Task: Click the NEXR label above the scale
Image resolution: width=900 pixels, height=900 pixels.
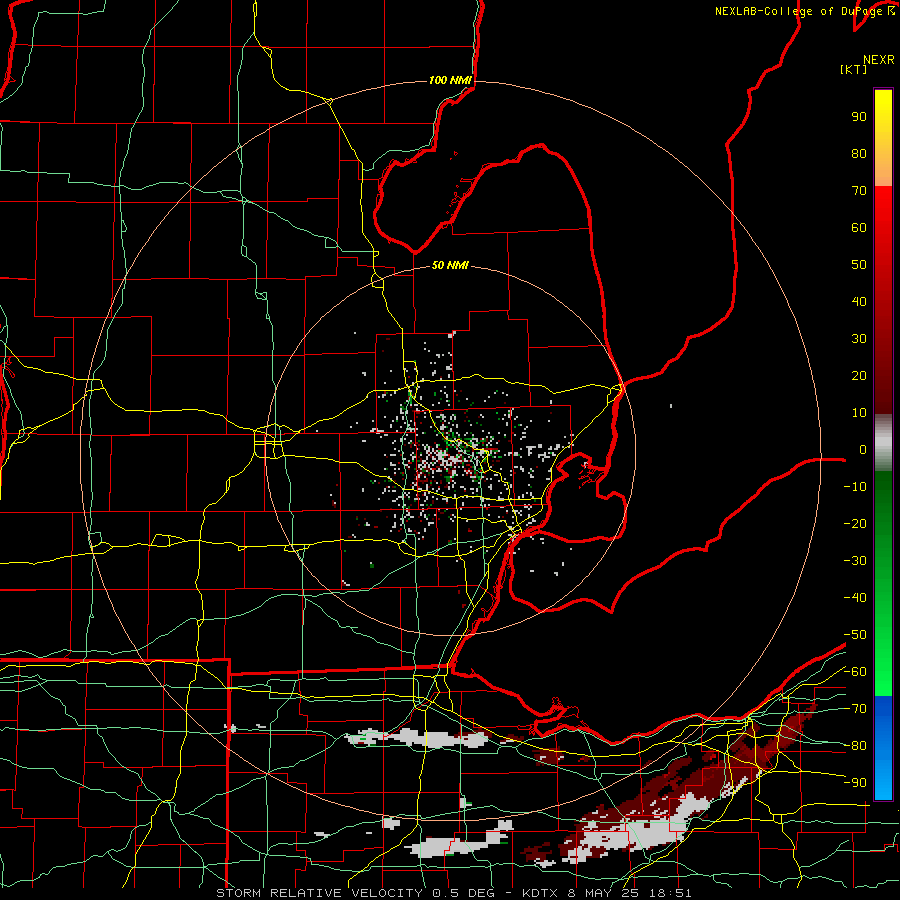Action: click(879, 60)
